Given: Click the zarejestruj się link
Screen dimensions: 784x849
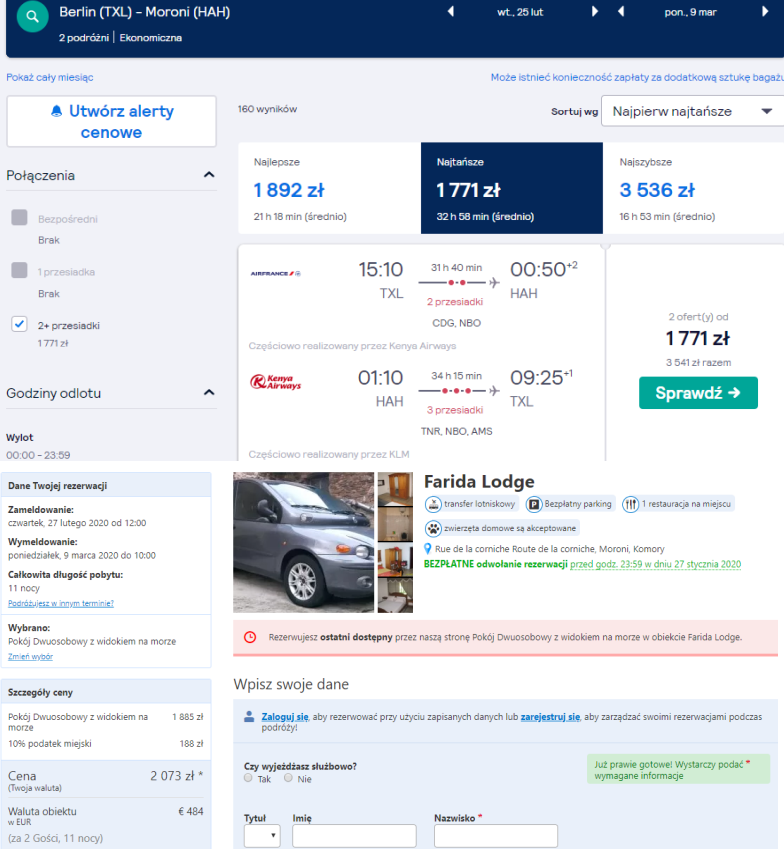Looking at the screenshot, I should [550, 717].
